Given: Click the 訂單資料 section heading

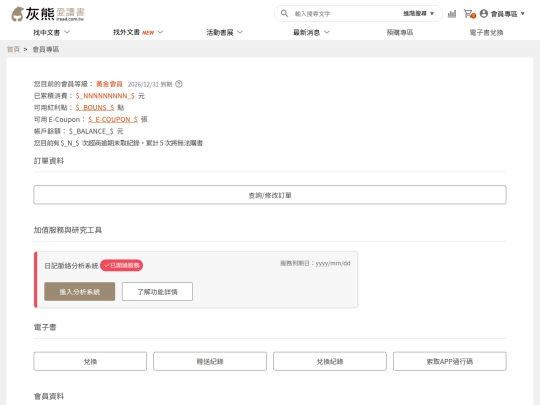Looking at the screenshot, I should 49,161.
